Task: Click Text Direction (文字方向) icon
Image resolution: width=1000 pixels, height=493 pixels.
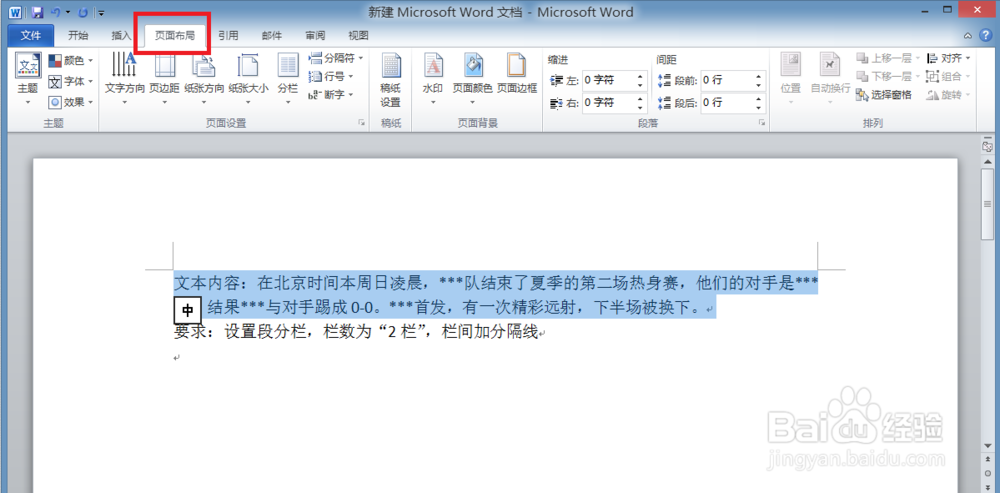Action: pyautogui.click(x=124, y=66)
